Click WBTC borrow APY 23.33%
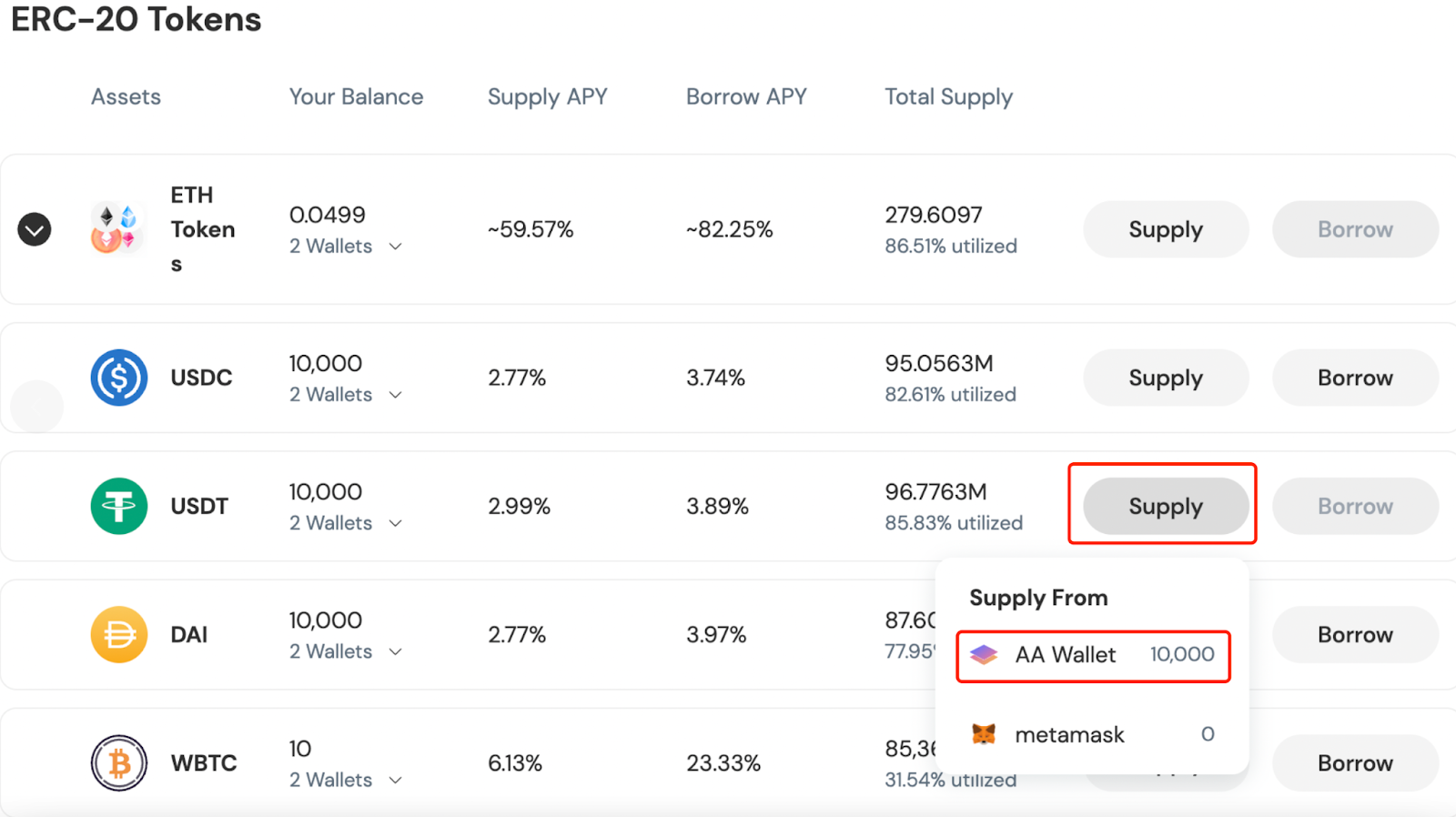This screenshot has width=1456, height=817. click(723, 762)
